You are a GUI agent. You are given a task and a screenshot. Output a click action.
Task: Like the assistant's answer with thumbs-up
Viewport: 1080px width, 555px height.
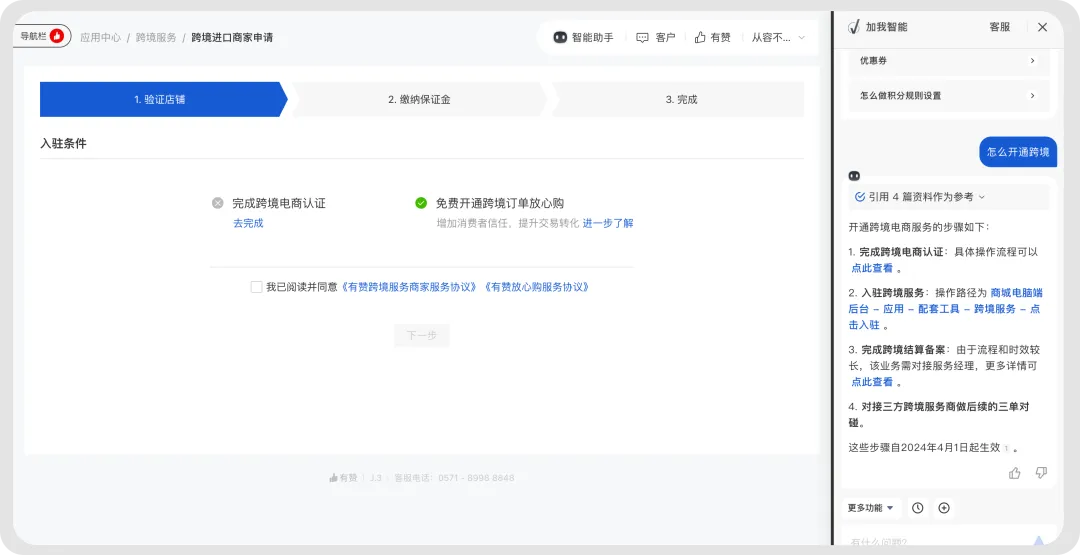1015,473
